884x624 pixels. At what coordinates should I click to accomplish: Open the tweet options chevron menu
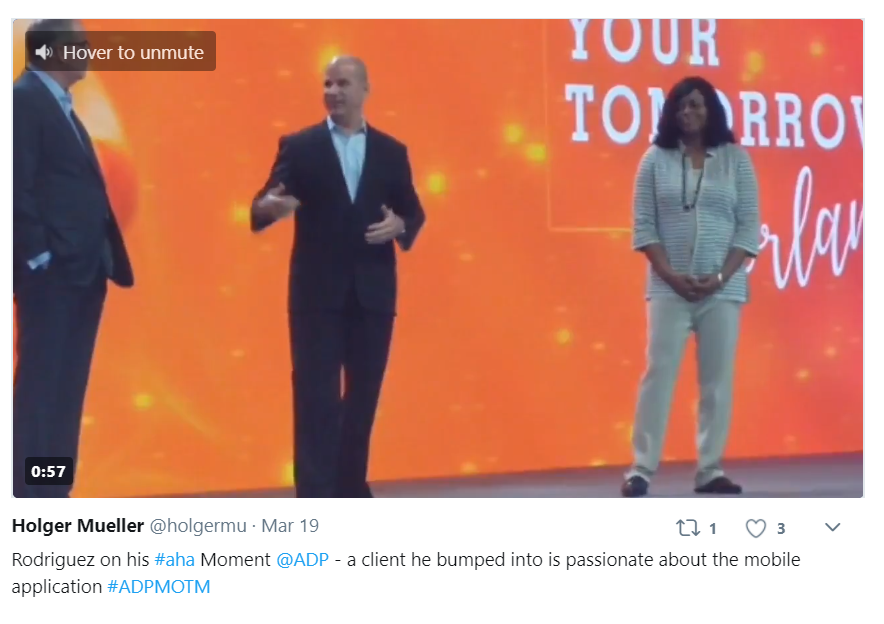click(833, 527)
